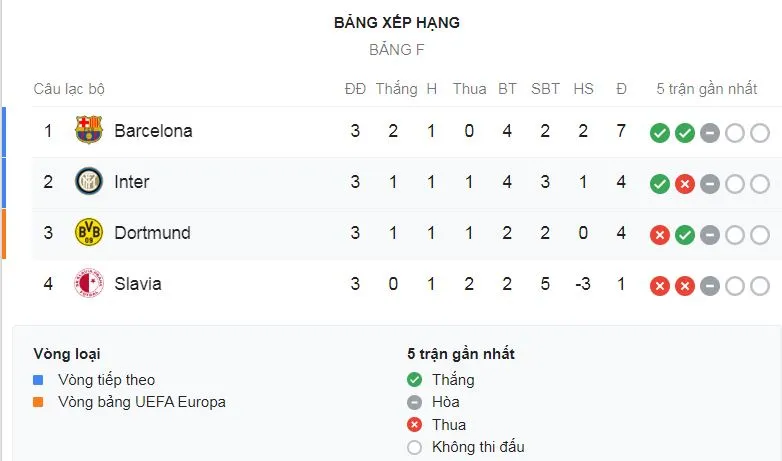This screenshot has width=782, height=461.
Task: Click Slavia's grey draw icon
Action: pos(709,286)
